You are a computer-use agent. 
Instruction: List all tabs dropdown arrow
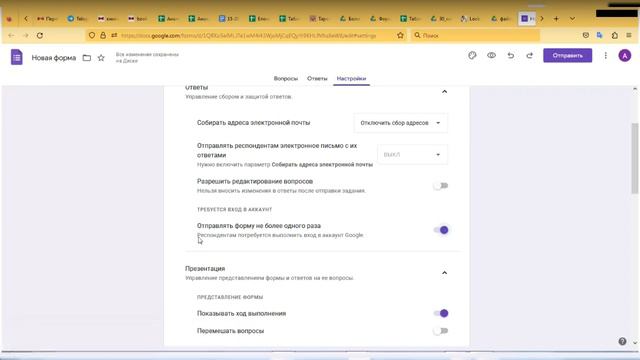(572, 19)
